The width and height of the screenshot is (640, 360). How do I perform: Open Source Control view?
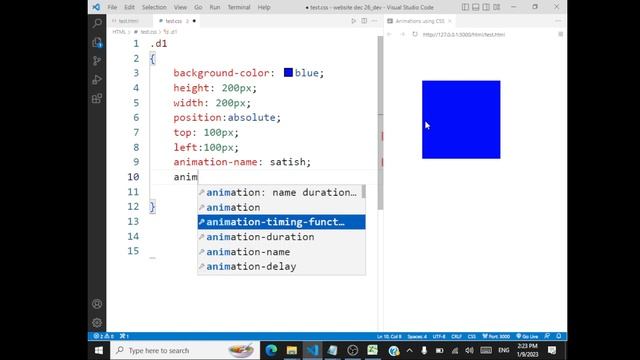(97, 61)
